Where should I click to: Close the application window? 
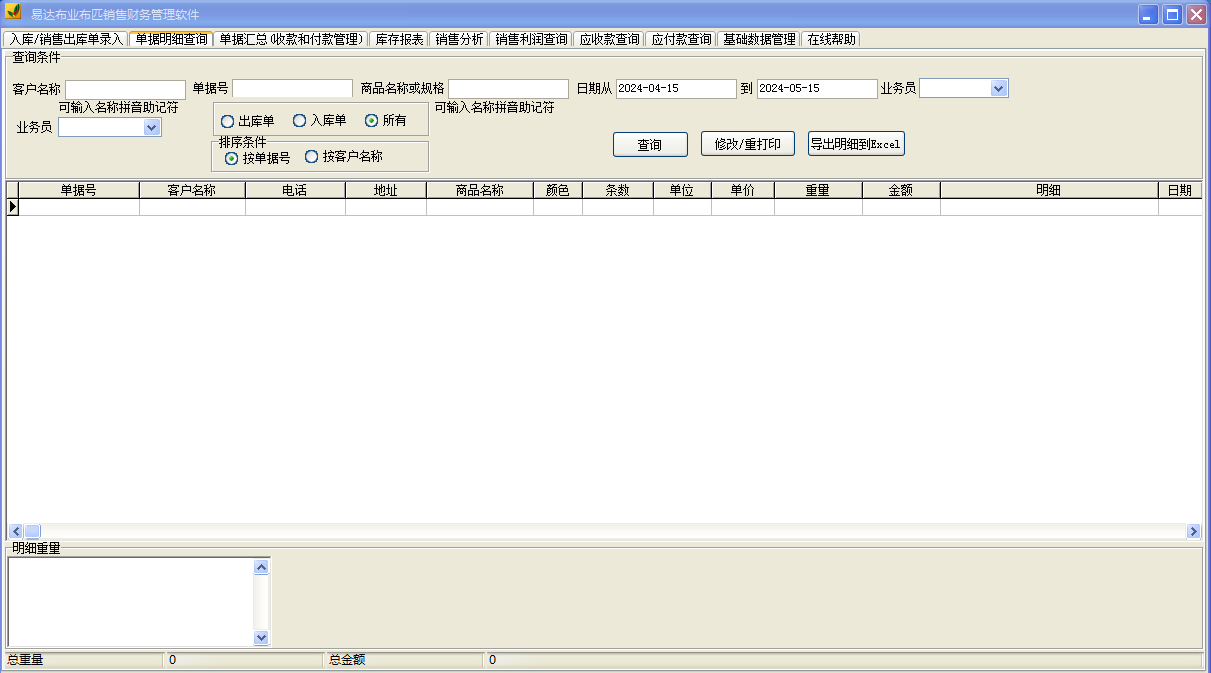click(x=1195, y=14)
